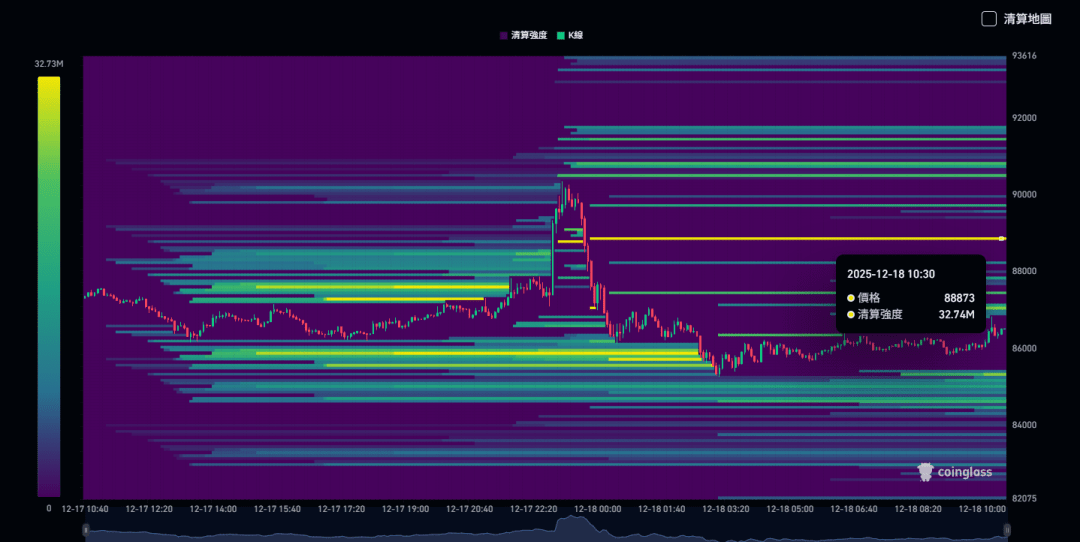Click the green K線 legend swatch

(x=561, y=35)
